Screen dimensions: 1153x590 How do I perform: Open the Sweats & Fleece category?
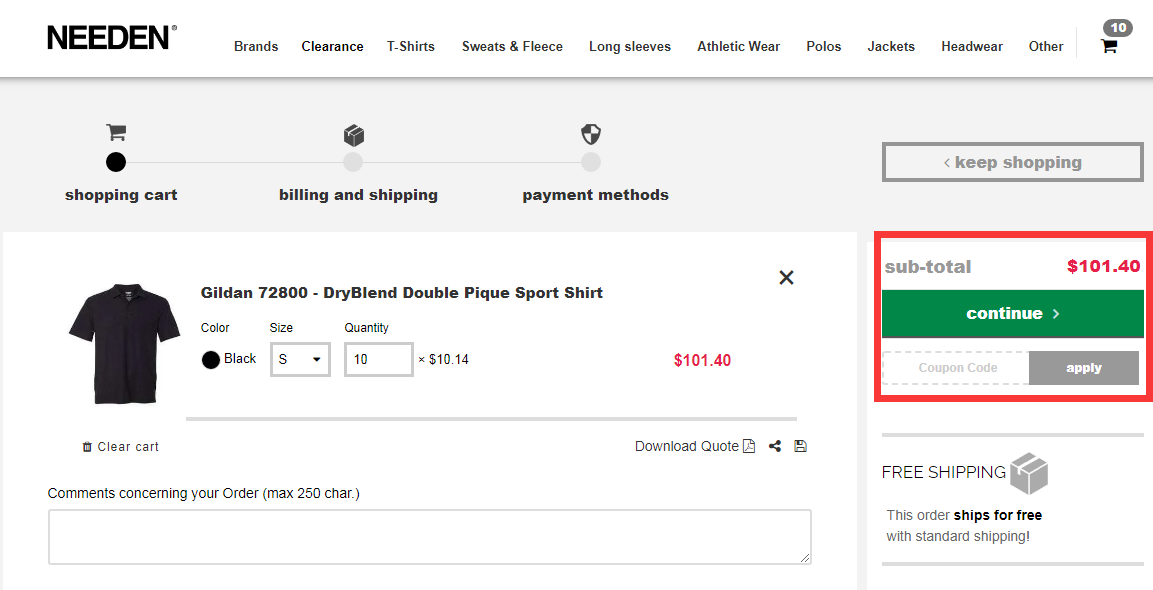tap(512, 46)
